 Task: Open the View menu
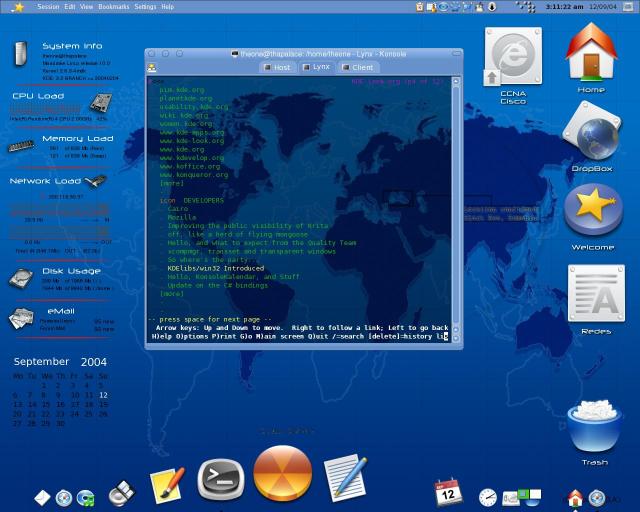coord(86,7)
